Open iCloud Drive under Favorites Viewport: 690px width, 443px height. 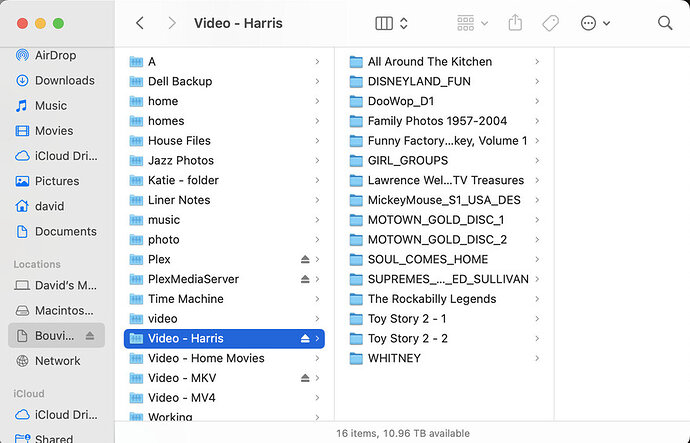(56, 156)
